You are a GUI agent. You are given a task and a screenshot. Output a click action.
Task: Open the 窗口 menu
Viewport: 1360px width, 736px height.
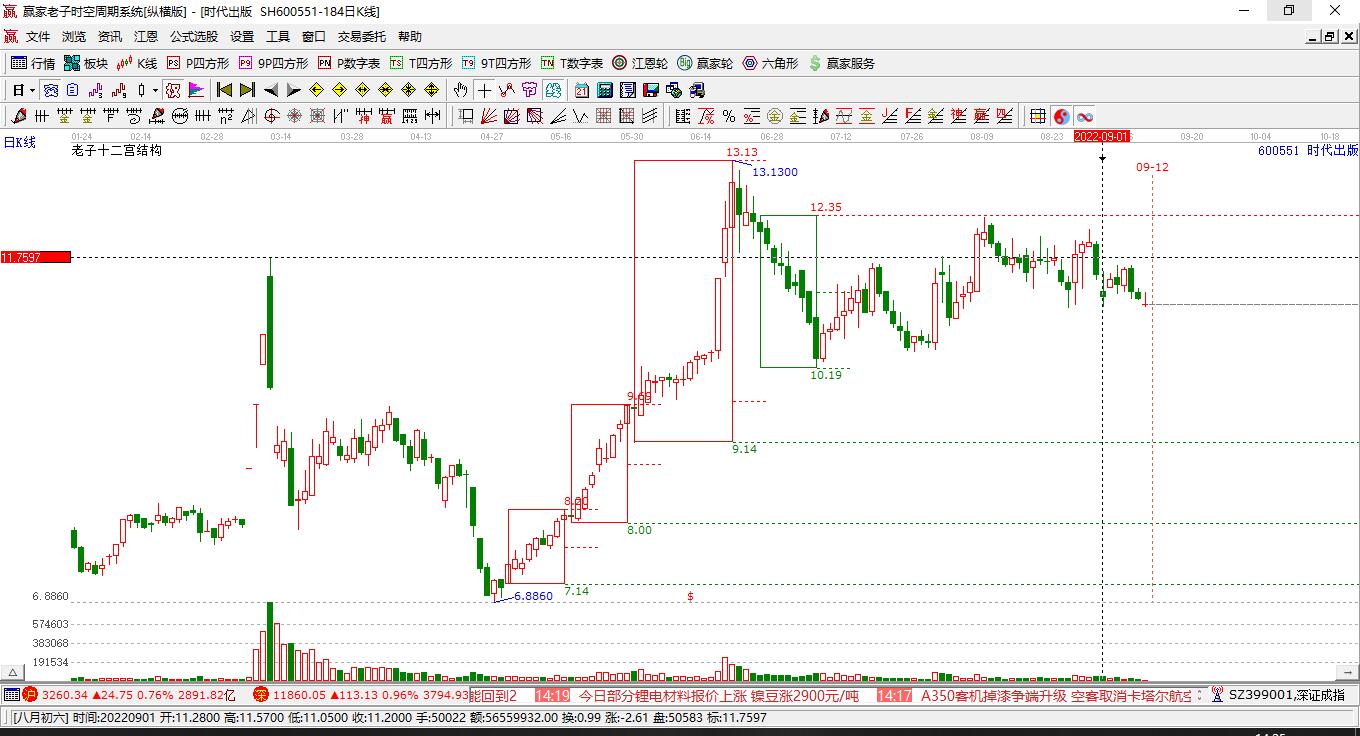[x=314, y=37]
